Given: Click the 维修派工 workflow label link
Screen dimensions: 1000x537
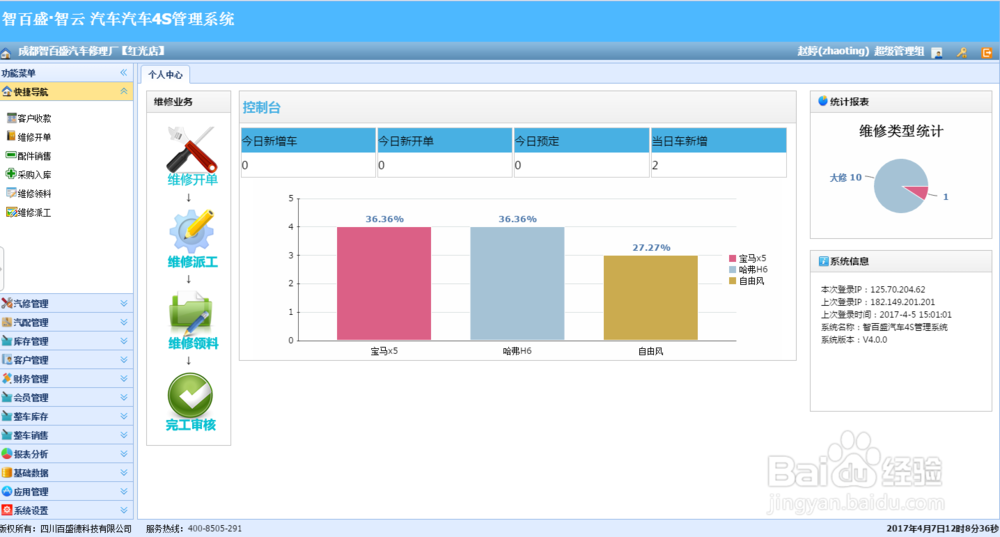Looking at the screenshot, I should [193, 261].
